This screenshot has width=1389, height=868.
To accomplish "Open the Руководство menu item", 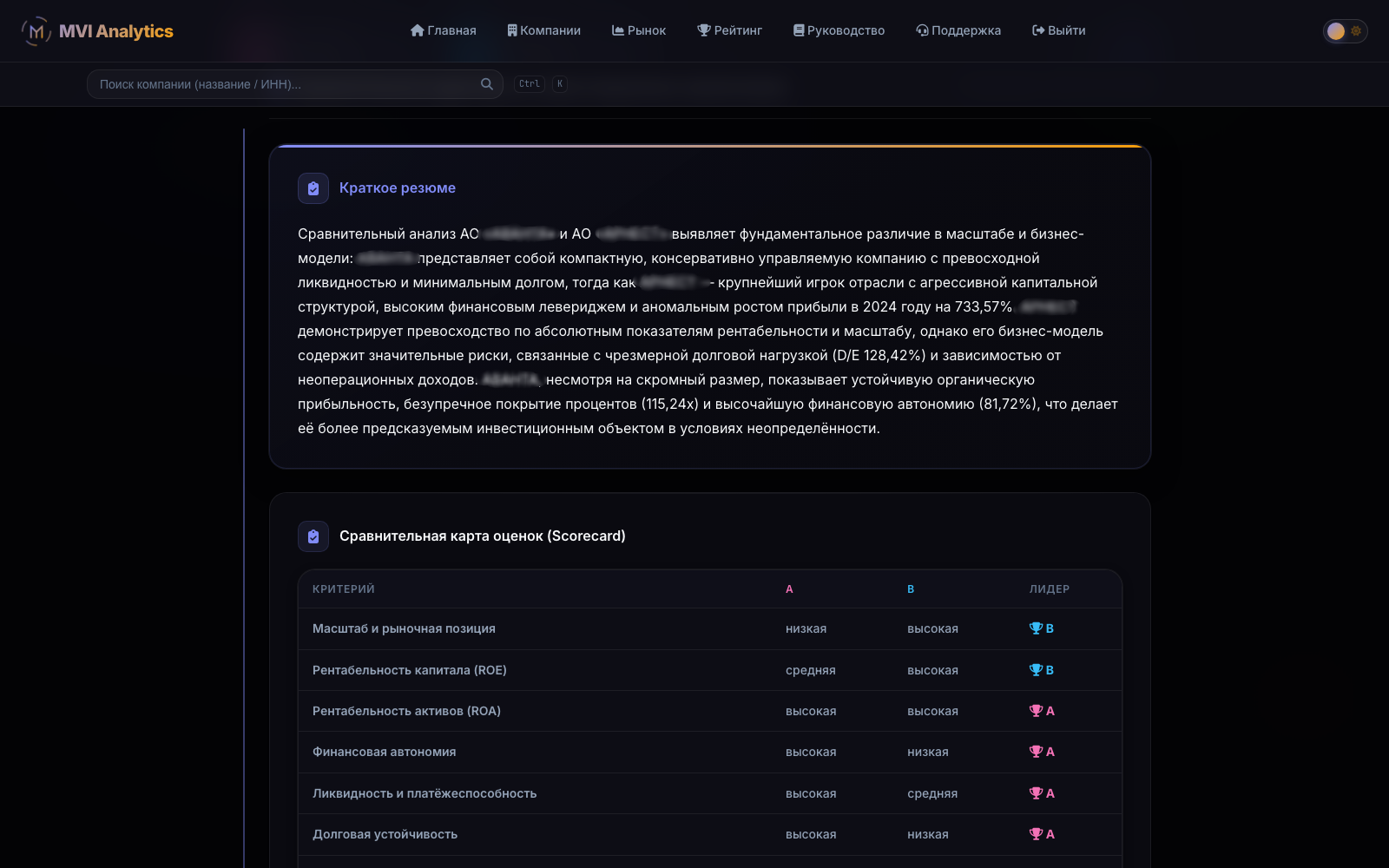I will 839,30.
